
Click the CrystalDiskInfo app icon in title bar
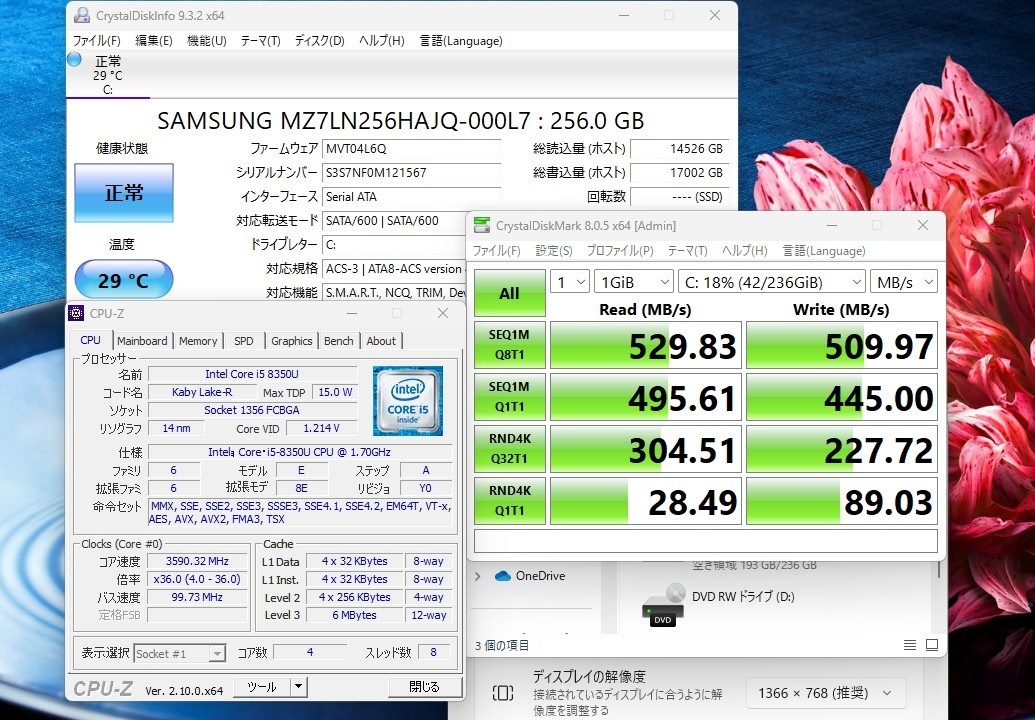click(82, 15)
